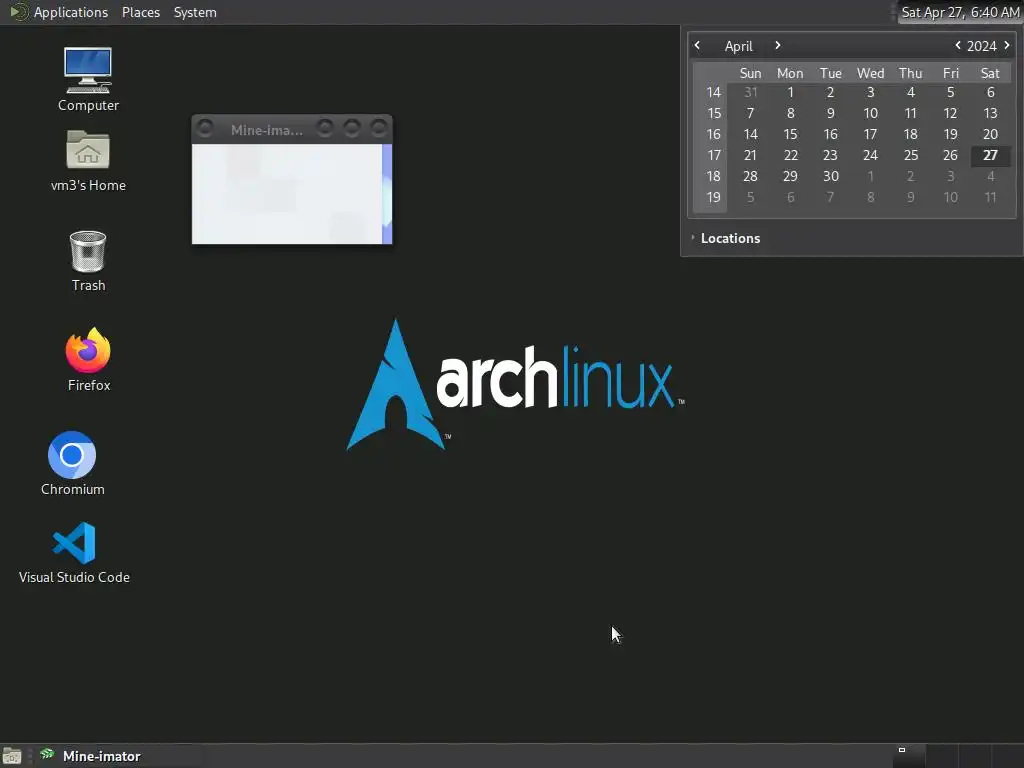Go to next month after April
Viewport: 1024px width, 768px height.
click(777, 45)
